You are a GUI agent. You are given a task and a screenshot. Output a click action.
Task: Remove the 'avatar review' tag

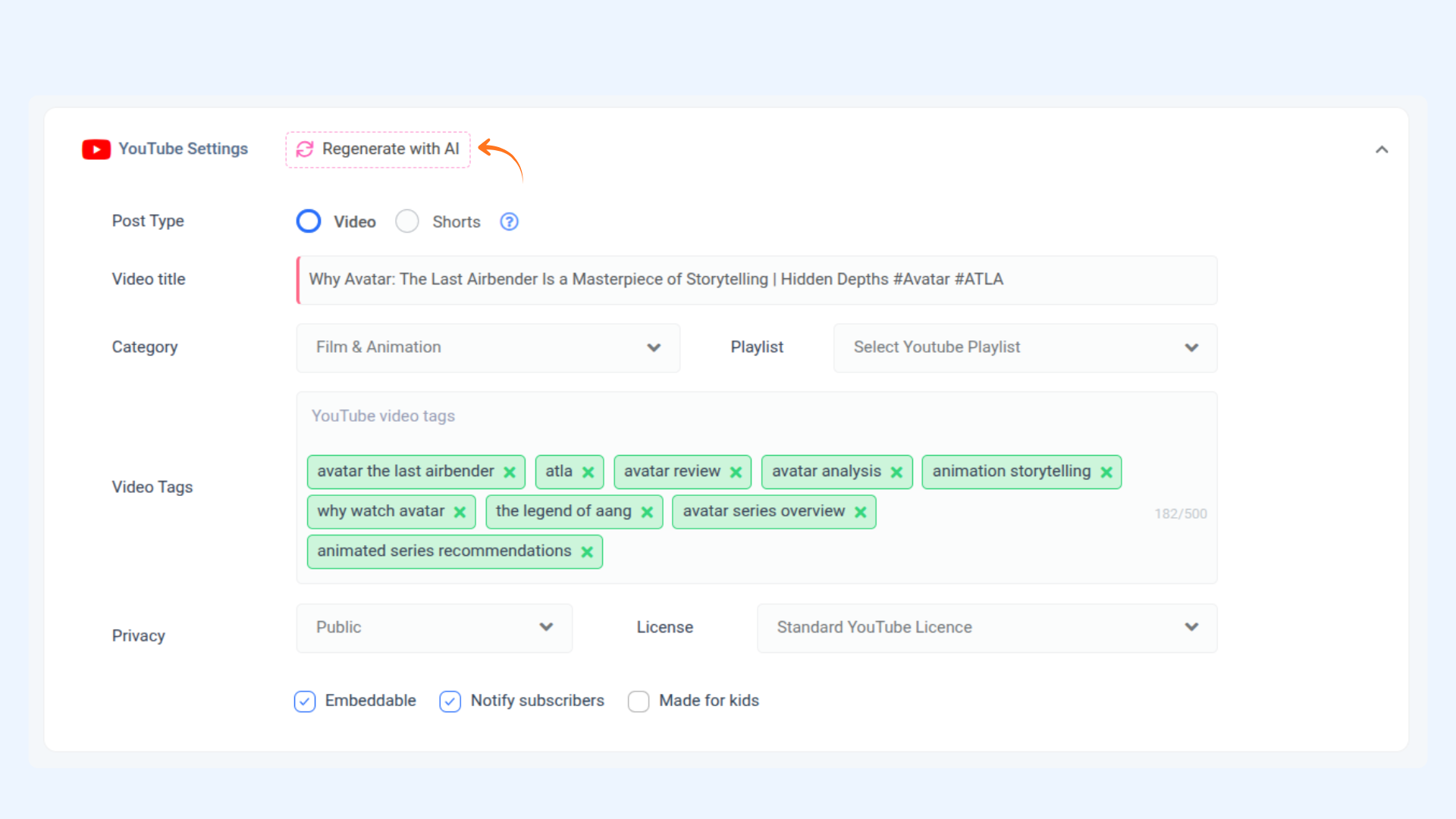(736, 472)
